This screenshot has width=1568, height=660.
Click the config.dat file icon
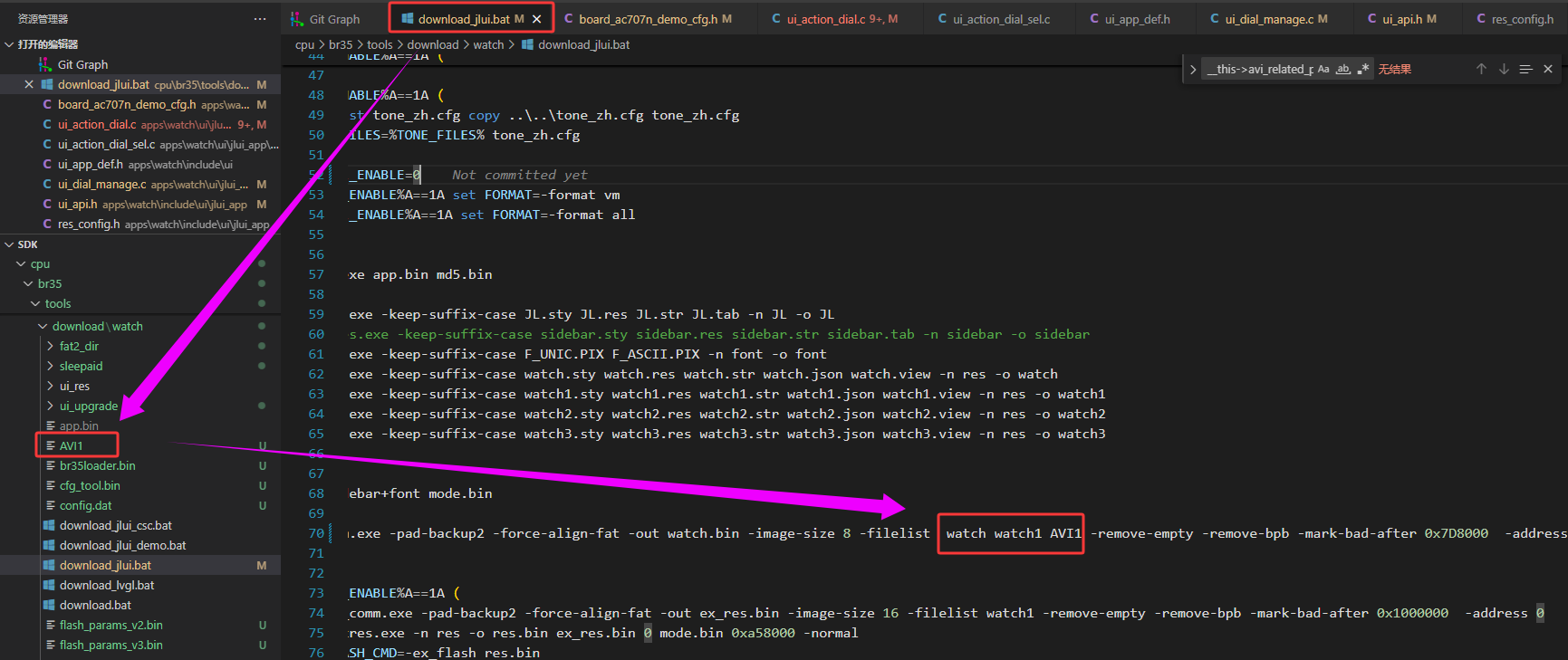pos(51,505)
